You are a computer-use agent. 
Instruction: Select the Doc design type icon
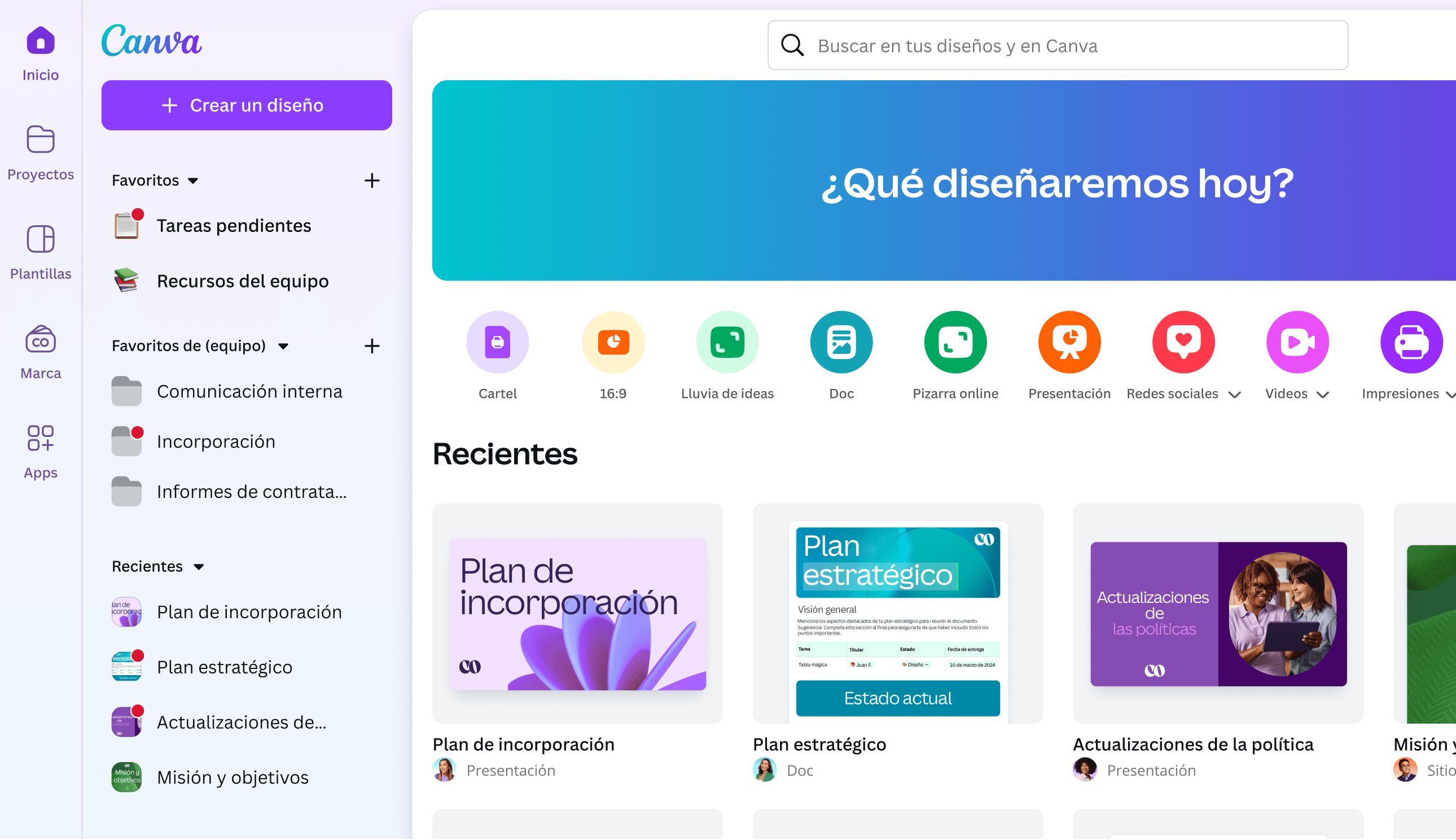841,342
